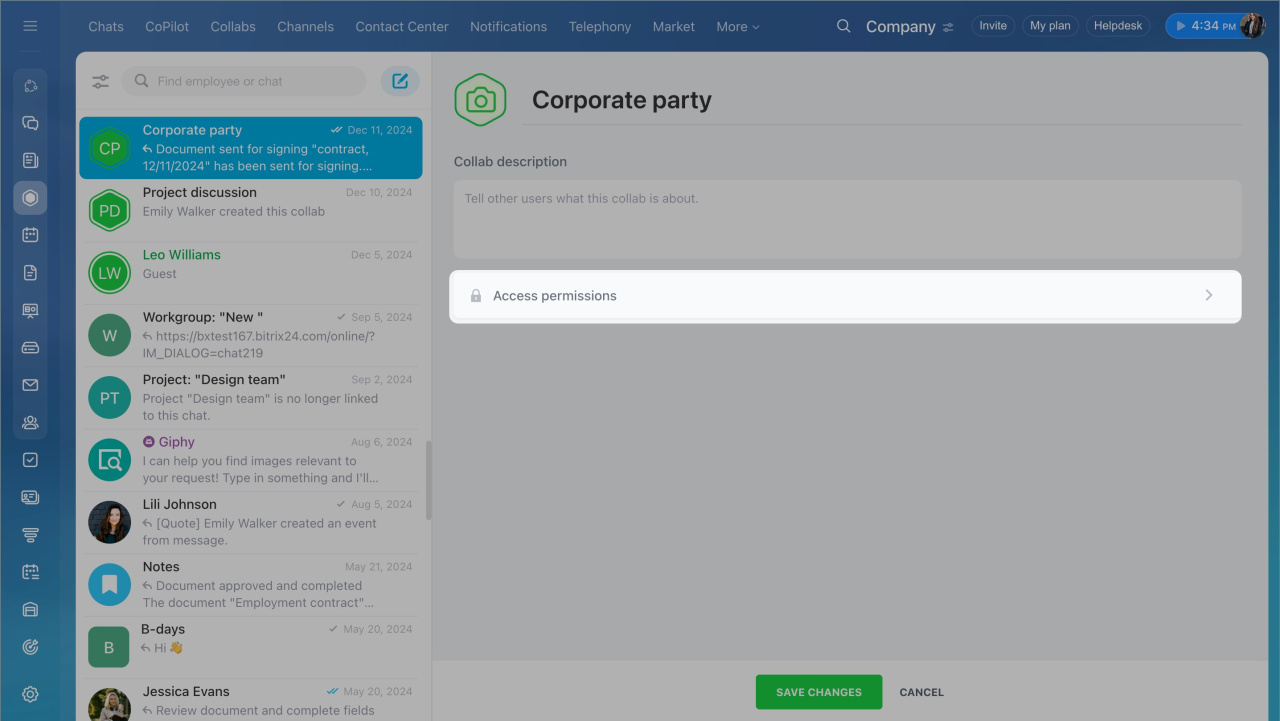This screenshot has height=721, width=1280.
Task: Open chat list filter settings icon
Action: [x=101, y=82]
